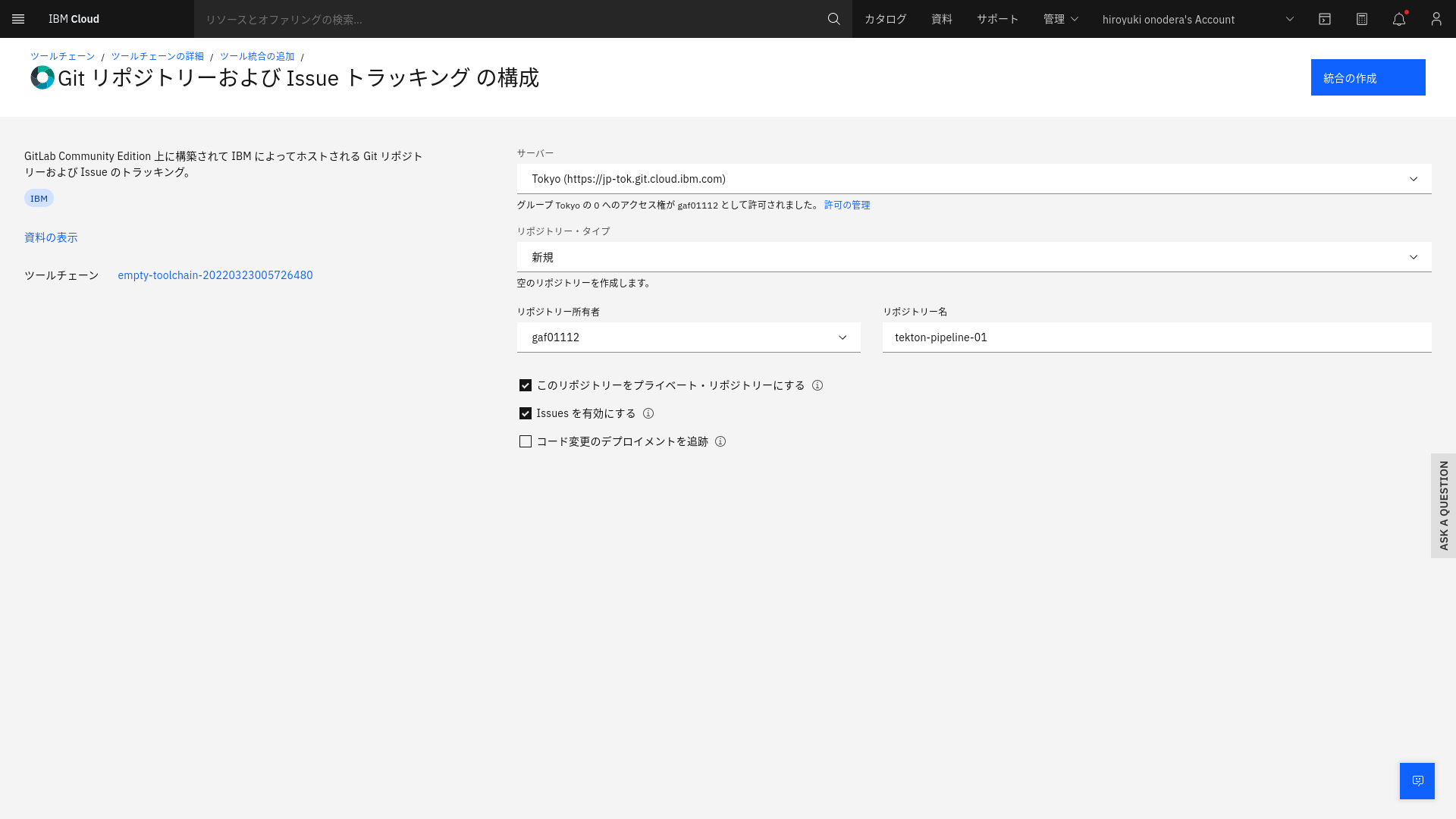Open the IBM Cloud navigation hamburger menu

pyautogui.click(x=18, y=19)
